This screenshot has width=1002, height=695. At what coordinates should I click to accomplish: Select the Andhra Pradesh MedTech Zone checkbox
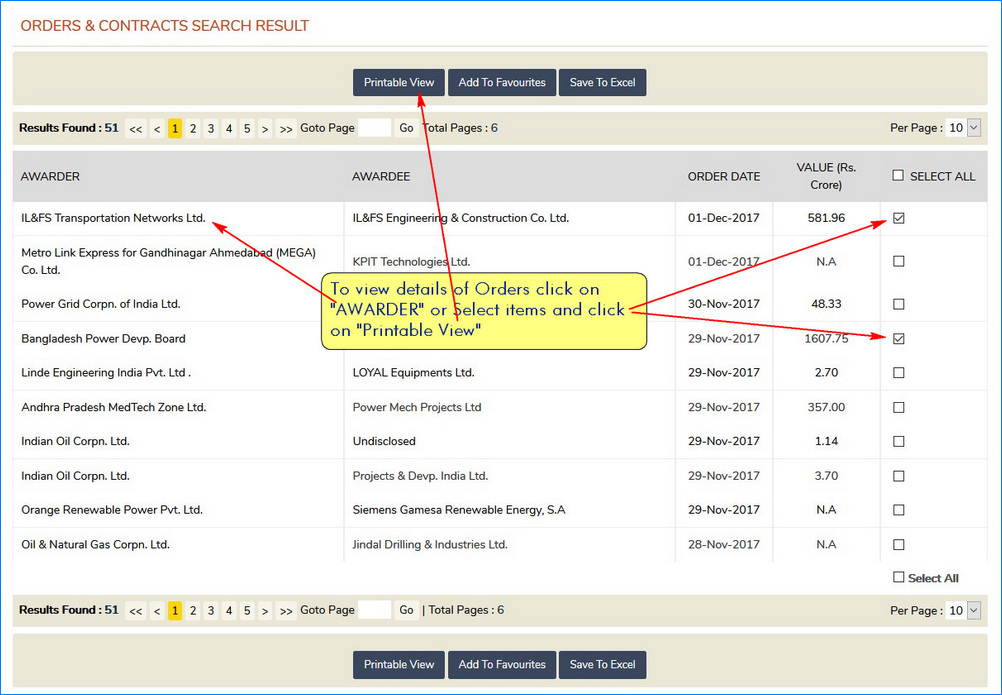(x=898, y=407)
